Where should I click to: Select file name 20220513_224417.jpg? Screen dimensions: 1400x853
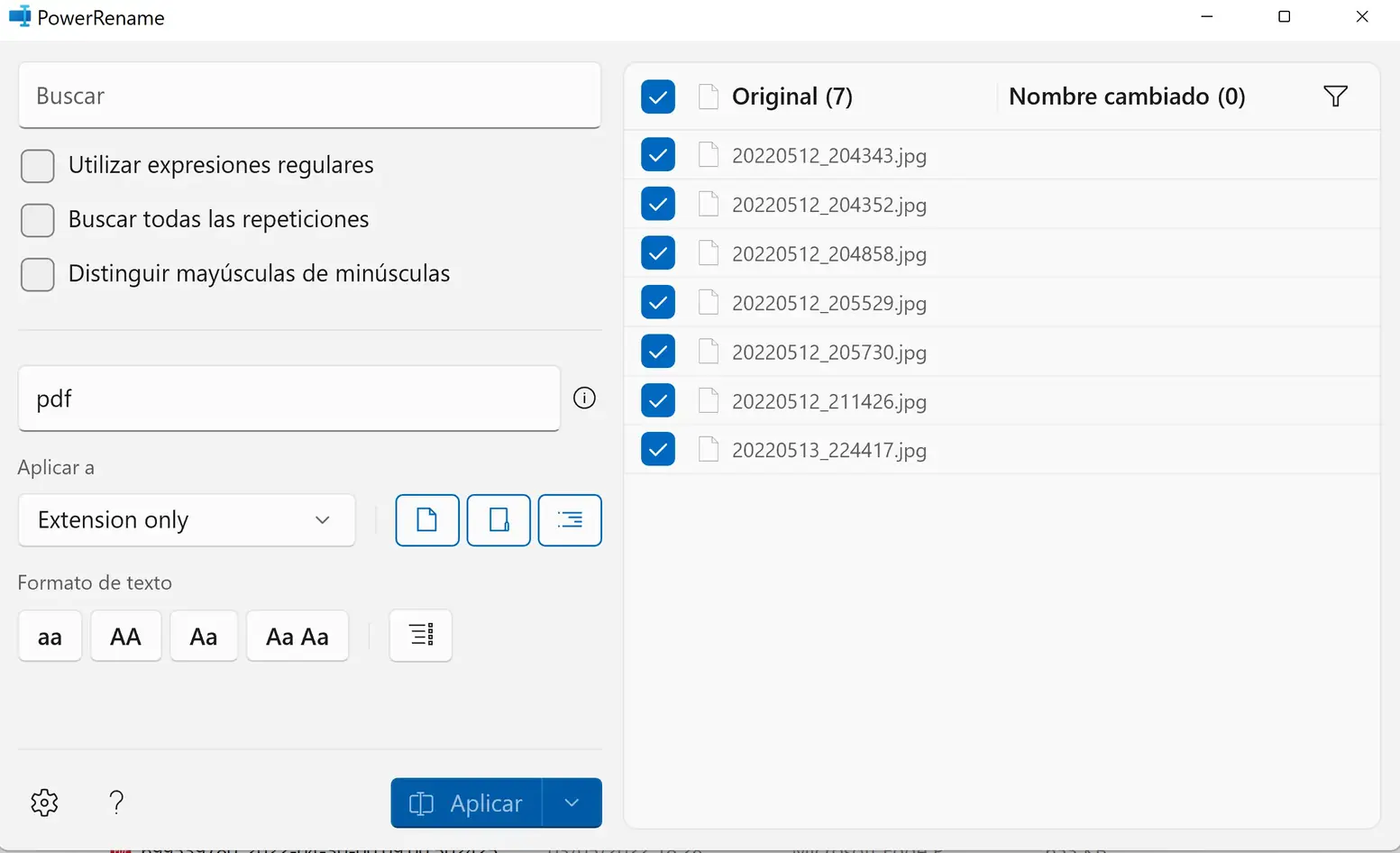[x=829, y=450]
